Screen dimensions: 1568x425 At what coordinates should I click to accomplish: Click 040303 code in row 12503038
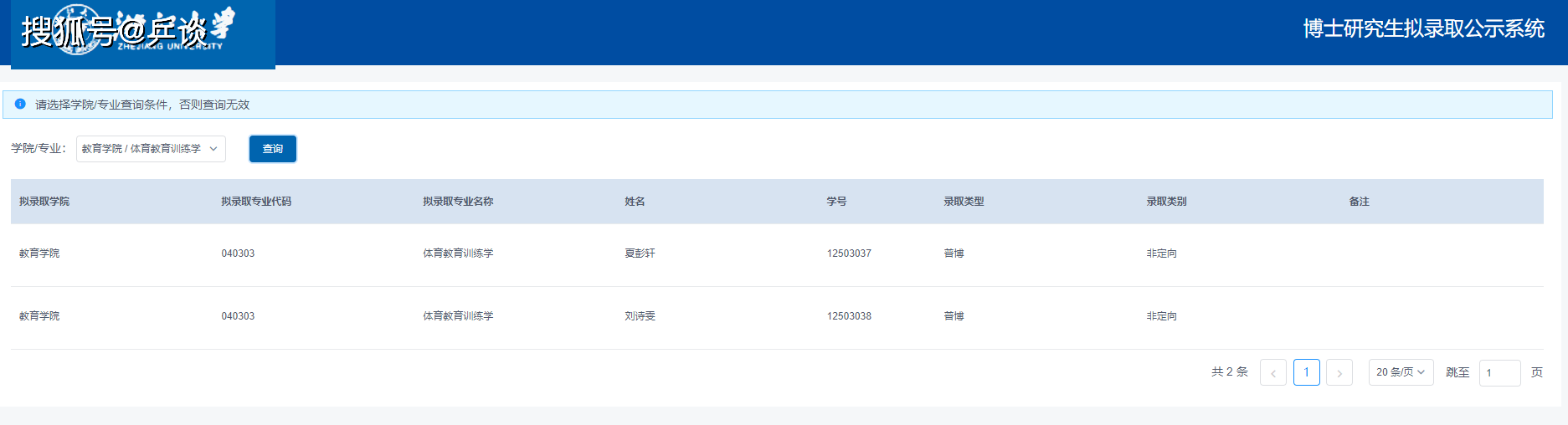[238, 316]
